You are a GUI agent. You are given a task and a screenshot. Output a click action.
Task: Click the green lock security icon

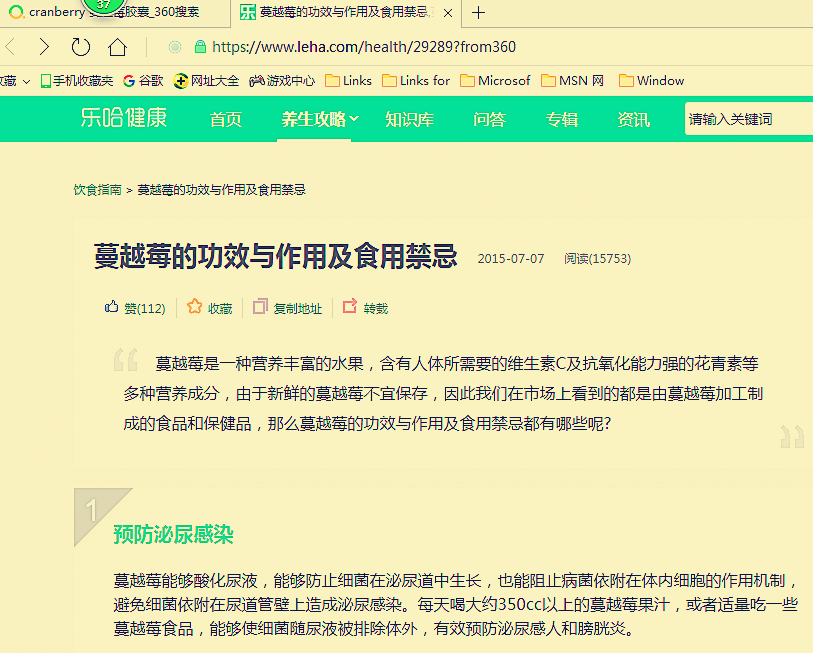click(200, 47)
